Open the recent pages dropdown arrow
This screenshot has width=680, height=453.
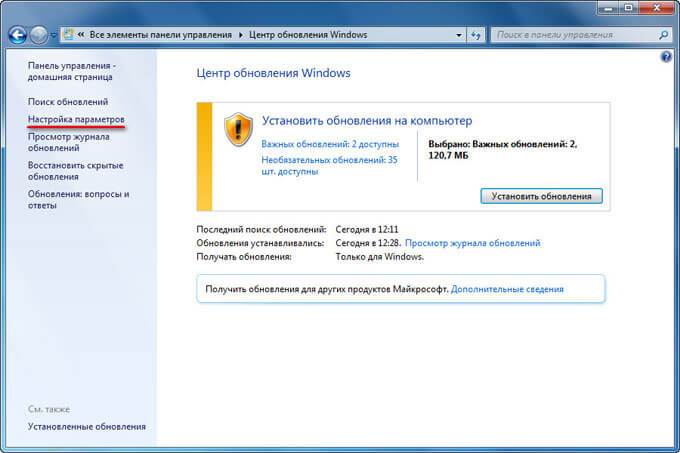(x=53, y=36)
